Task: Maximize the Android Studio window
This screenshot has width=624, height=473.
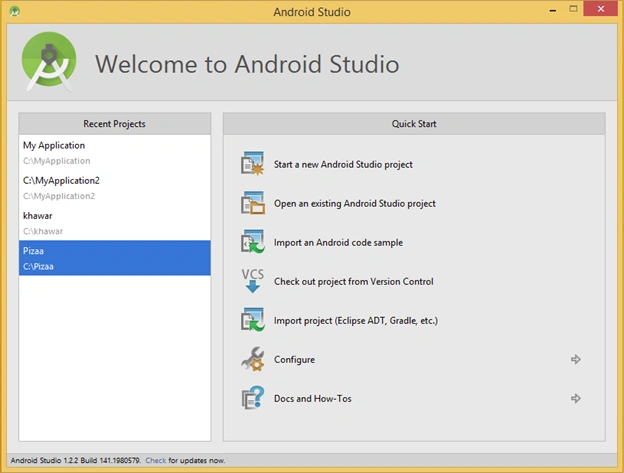Action: point(573,9)
